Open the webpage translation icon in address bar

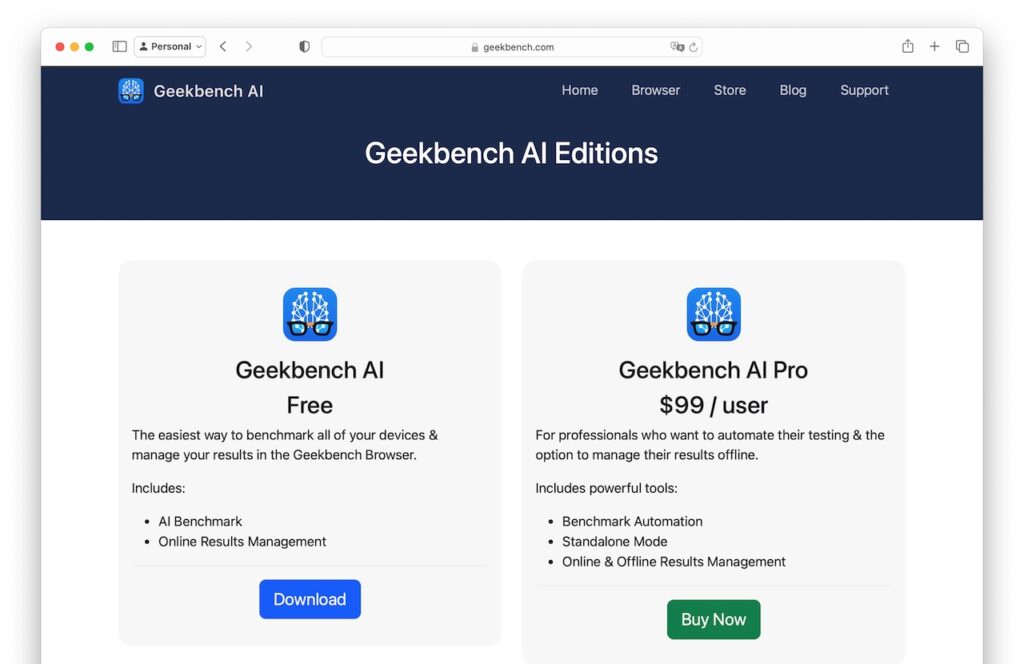point(678,46)
